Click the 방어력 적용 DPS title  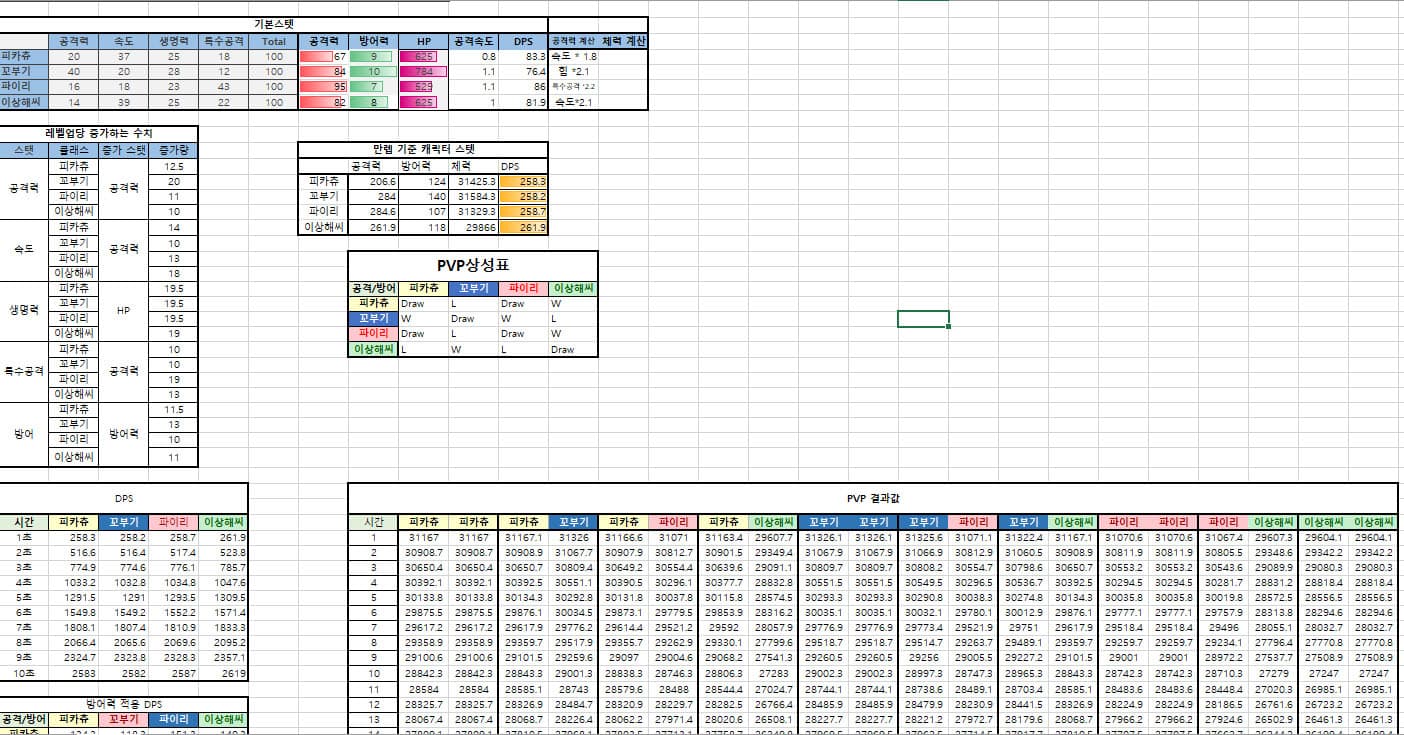[x=124, y=704]
